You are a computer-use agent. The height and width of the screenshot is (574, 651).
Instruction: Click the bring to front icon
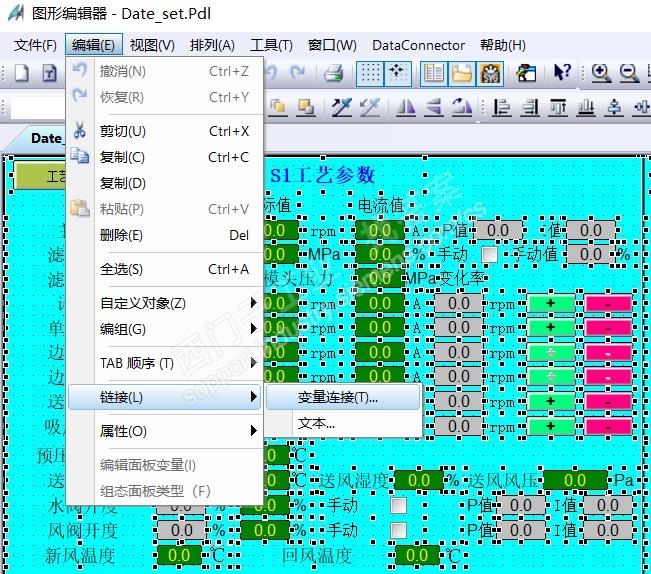[278, 108]
